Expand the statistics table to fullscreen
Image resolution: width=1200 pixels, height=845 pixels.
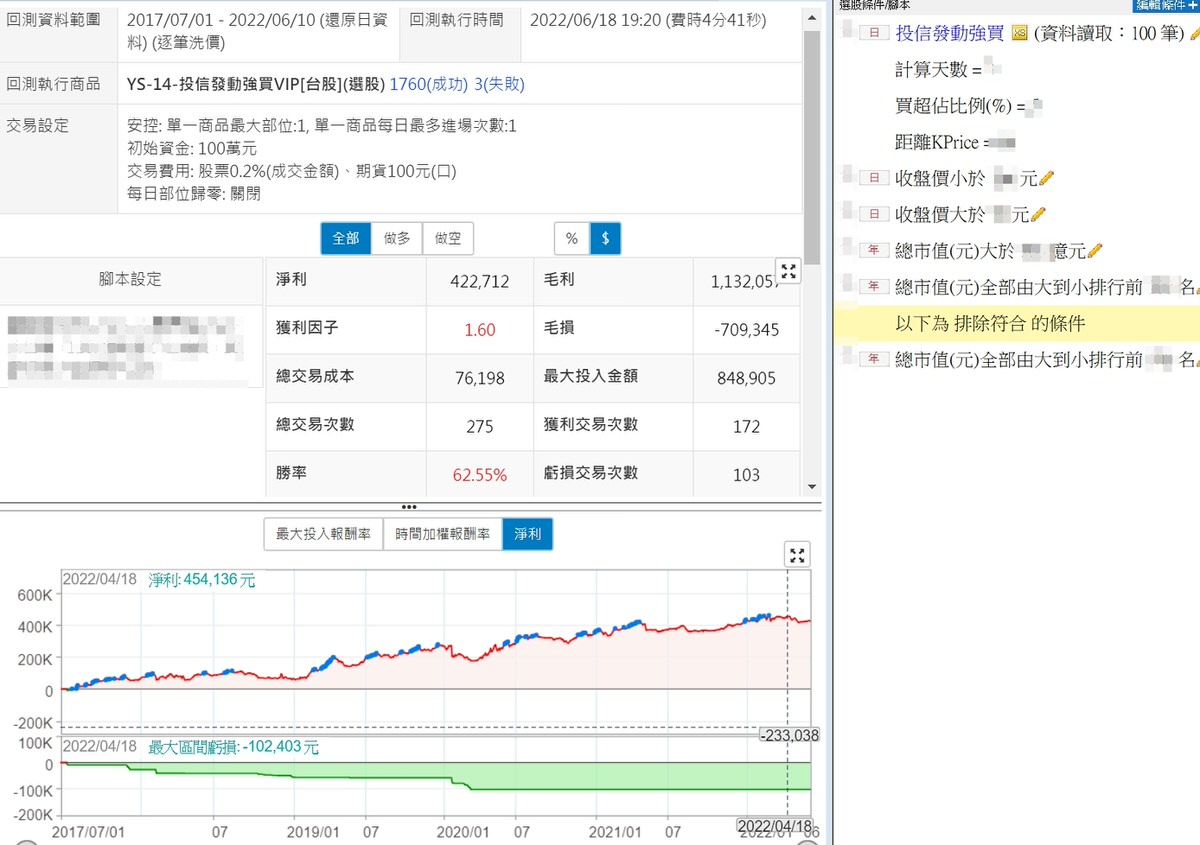pyautogui.click(x=788, y=270)
